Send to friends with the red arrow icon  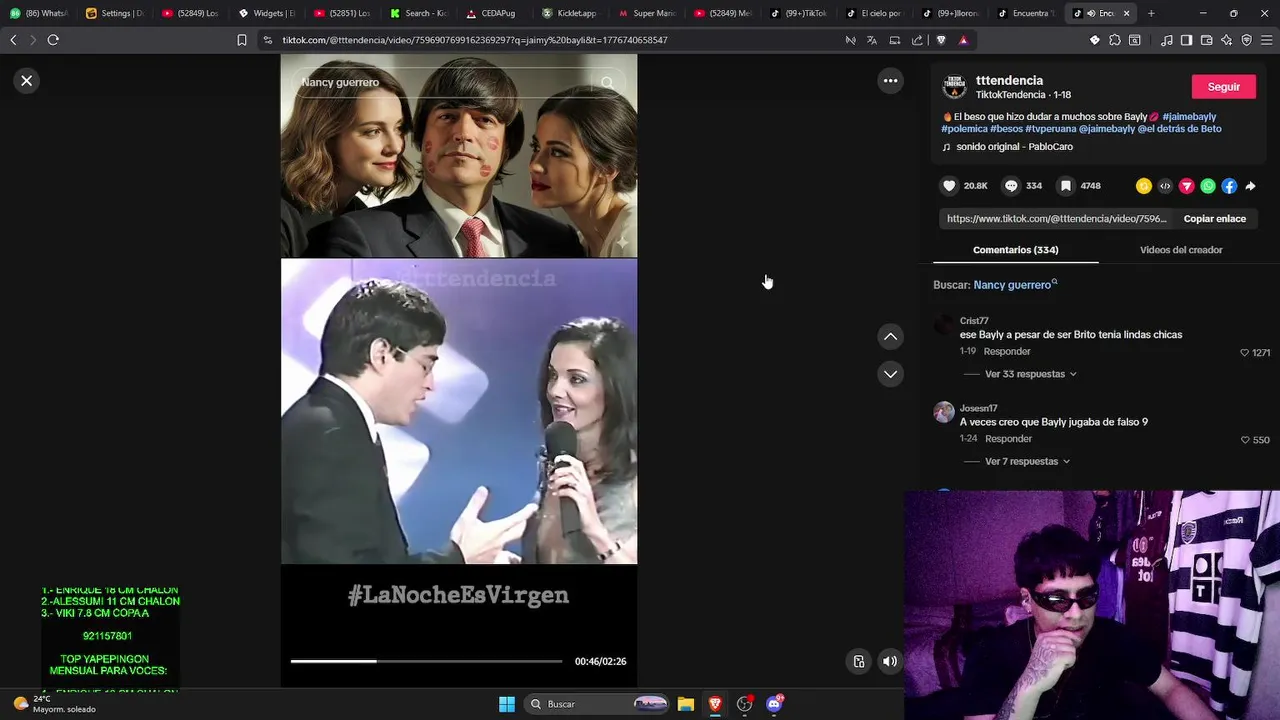tap(1187, 186)
